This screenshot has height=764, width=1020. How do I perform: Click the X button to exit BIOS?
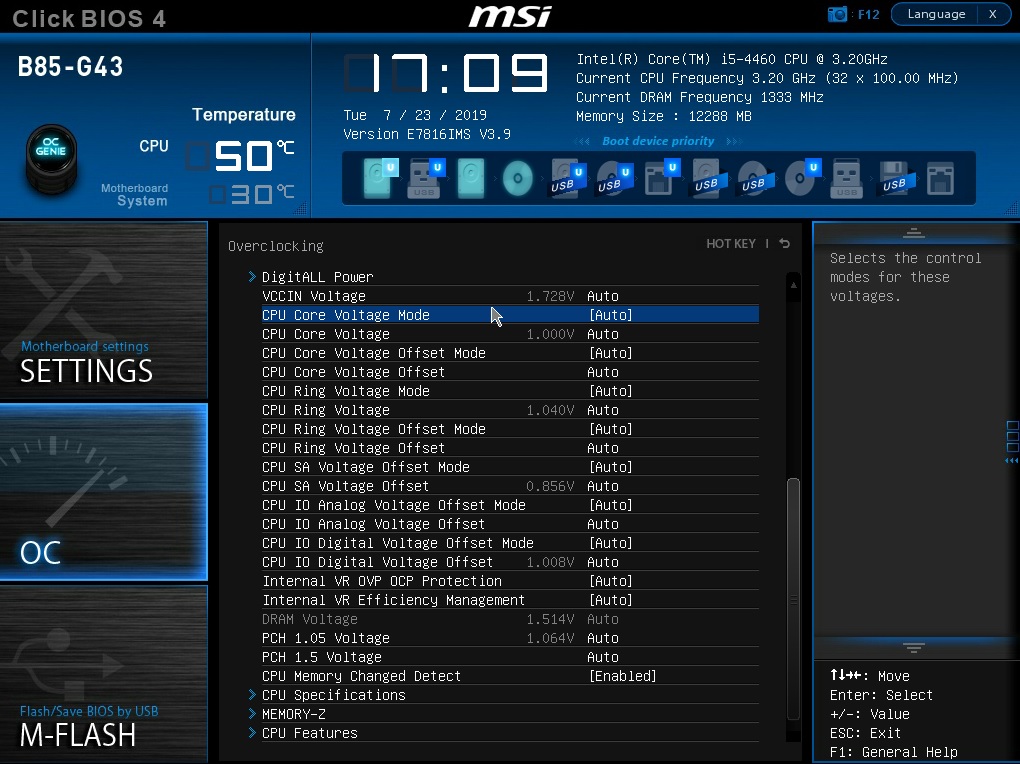click(992, 14)
